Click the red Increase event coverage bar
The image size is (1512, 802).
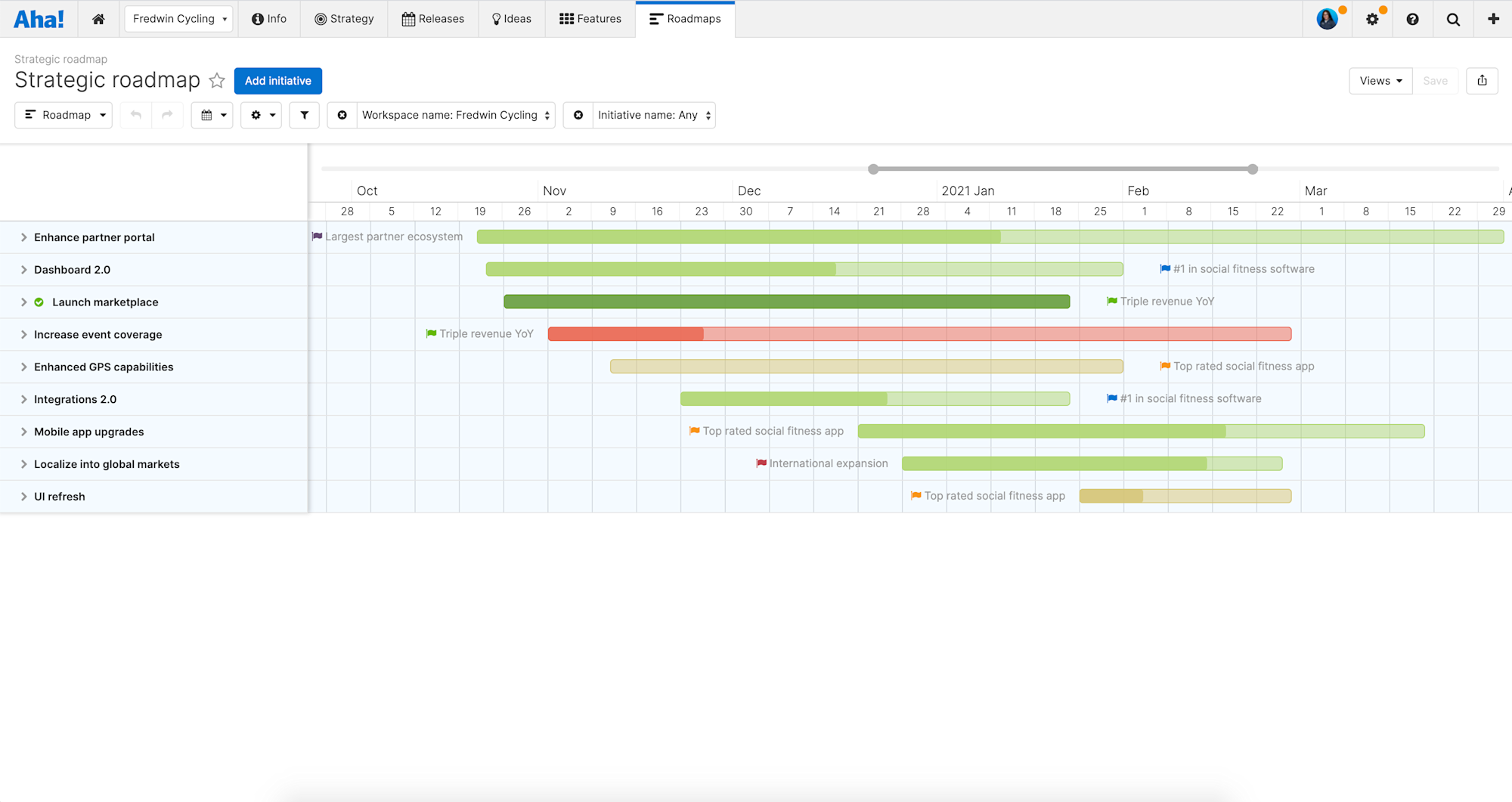coord(919,334)
